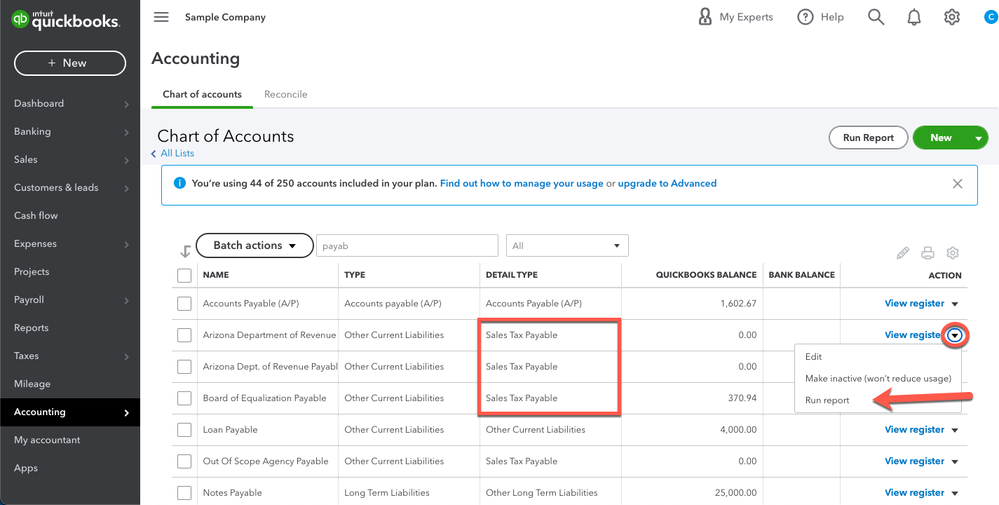Open the Batch actions dropdown

coord(254,245)
